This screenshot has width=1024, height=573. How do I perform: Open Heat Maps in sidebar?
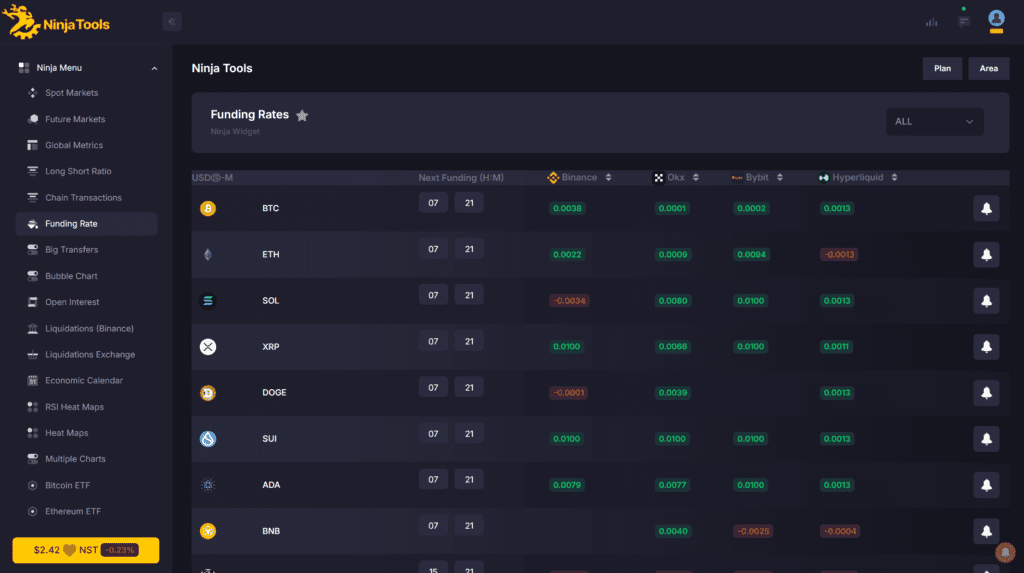point(66,433)
